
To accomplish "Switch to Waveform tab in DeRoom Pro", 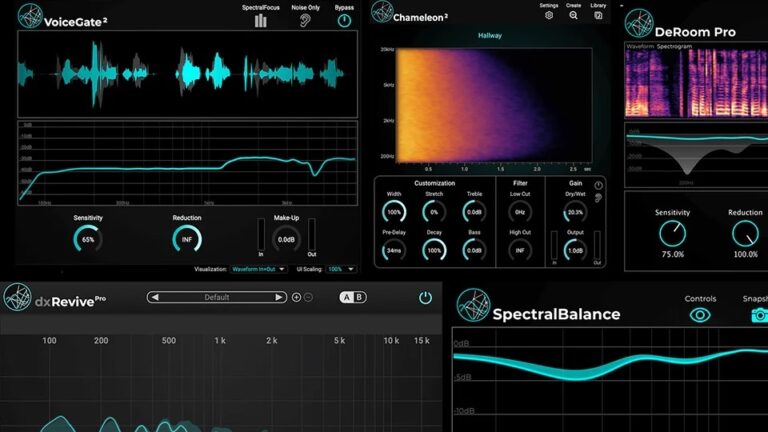I will 640,47.
